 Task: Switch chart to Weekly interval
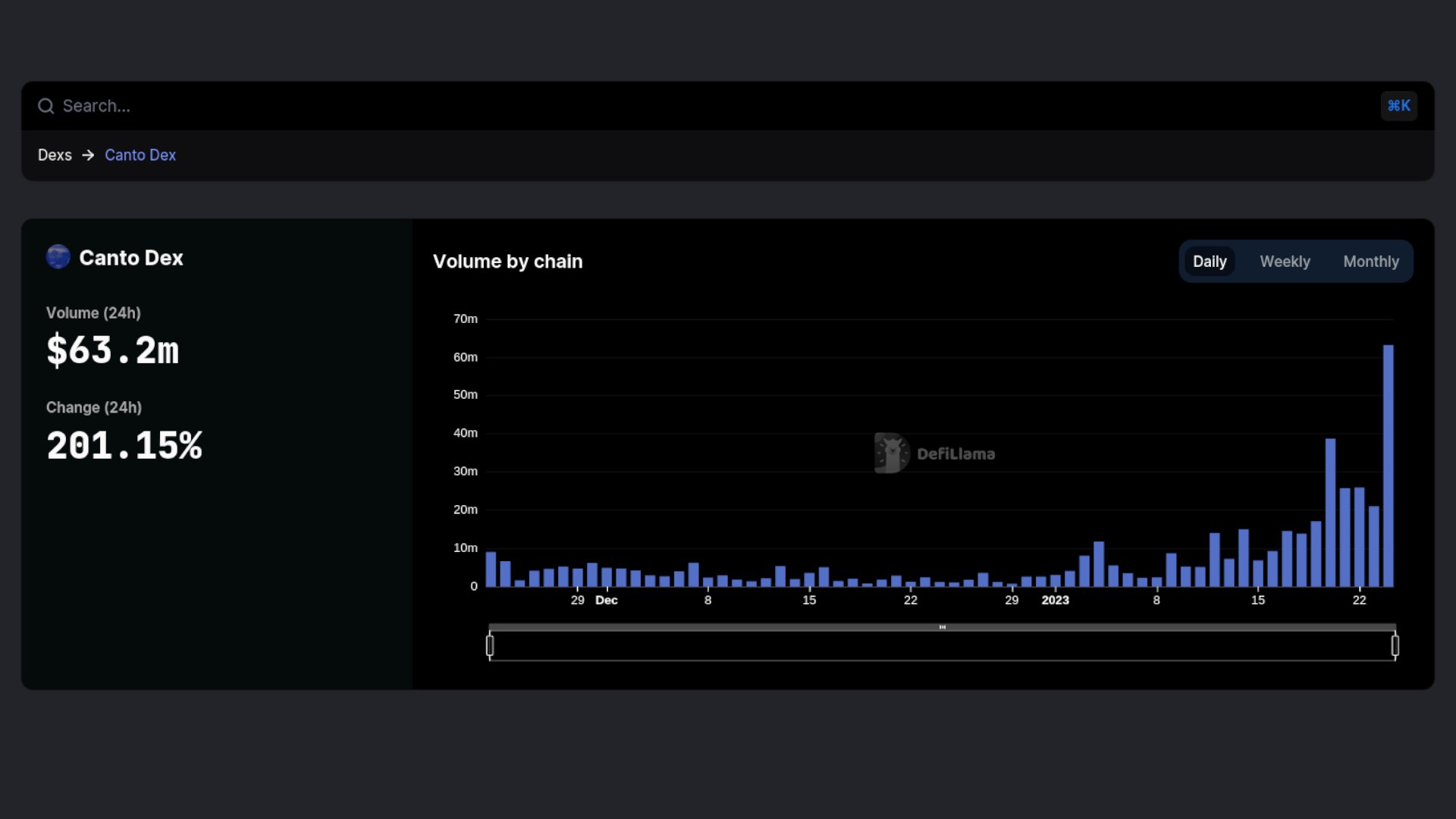pyautogui.click(x=1285, y=262)
